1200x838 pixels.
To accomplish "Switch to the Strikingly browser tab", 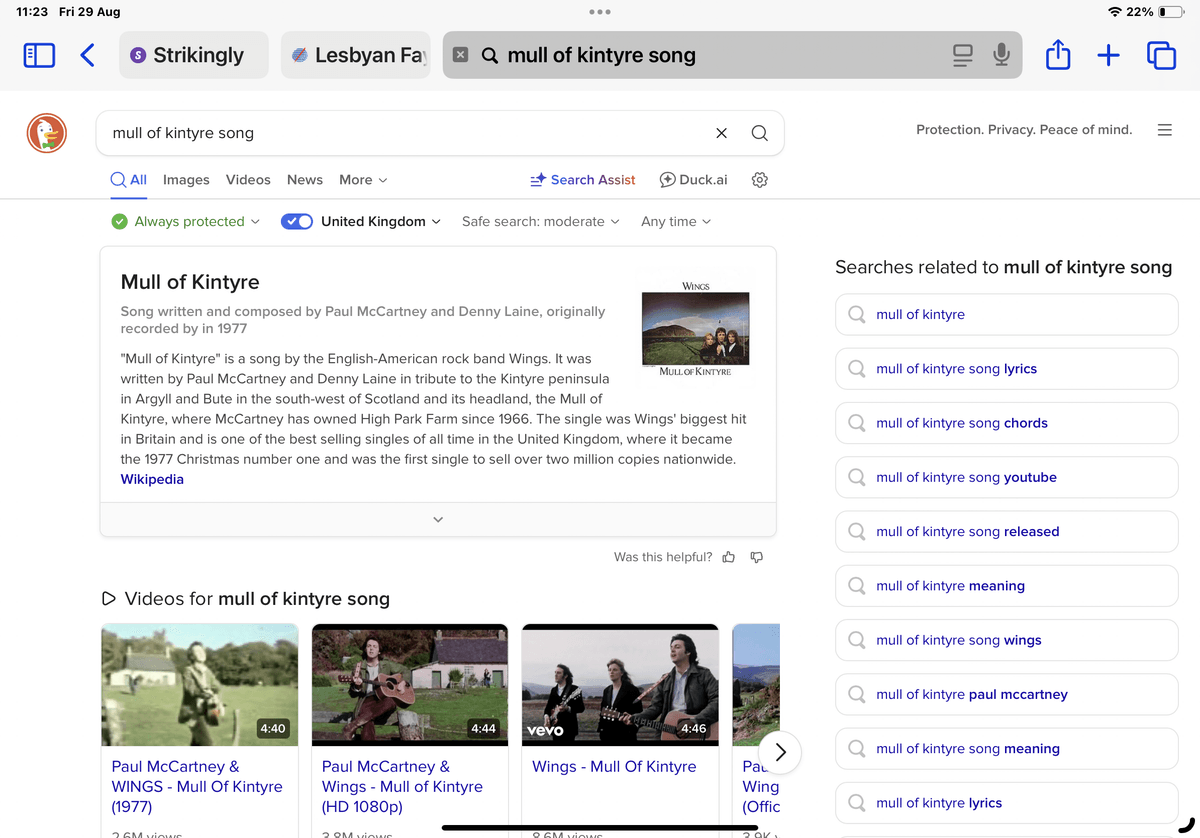I will click(x=194, y=55).
